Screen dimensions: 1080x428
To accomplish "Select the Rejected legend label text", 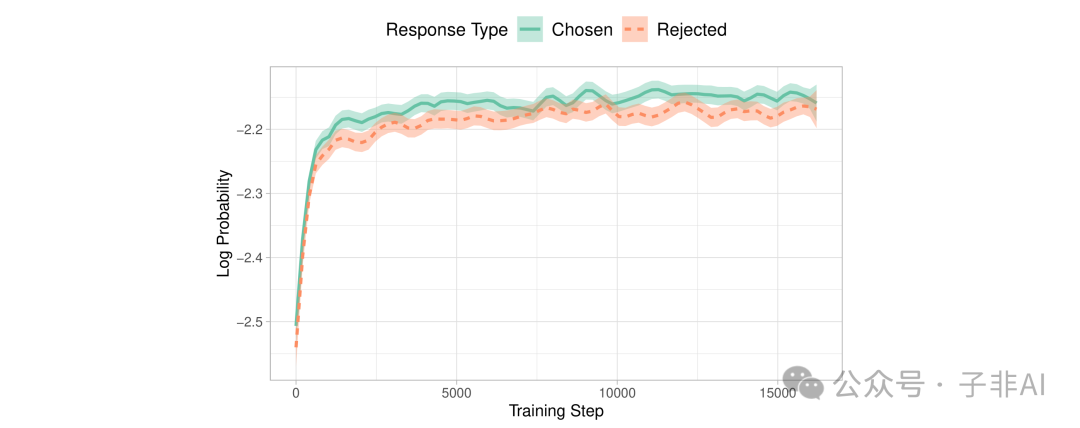I will [691, 30].
